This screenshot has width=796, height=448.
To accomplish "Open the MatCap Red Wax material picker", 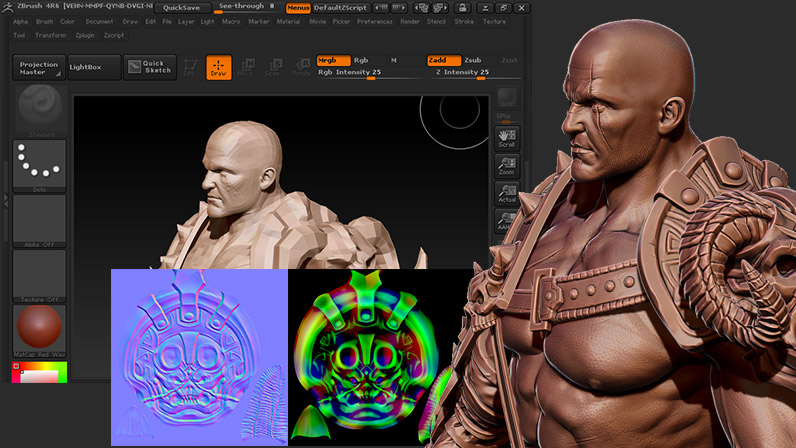I will [40, 330].
